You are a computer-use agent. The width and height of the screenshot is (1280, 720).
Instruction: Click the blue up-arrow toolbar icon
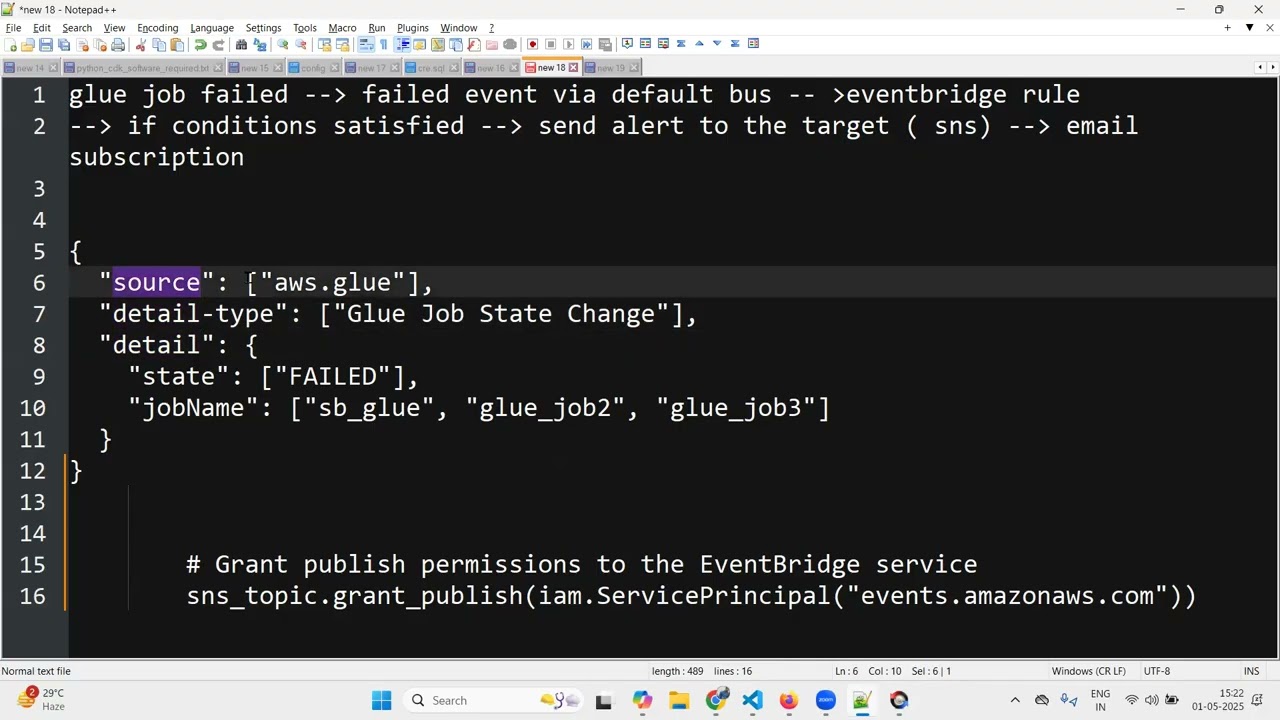coord(699,44)
